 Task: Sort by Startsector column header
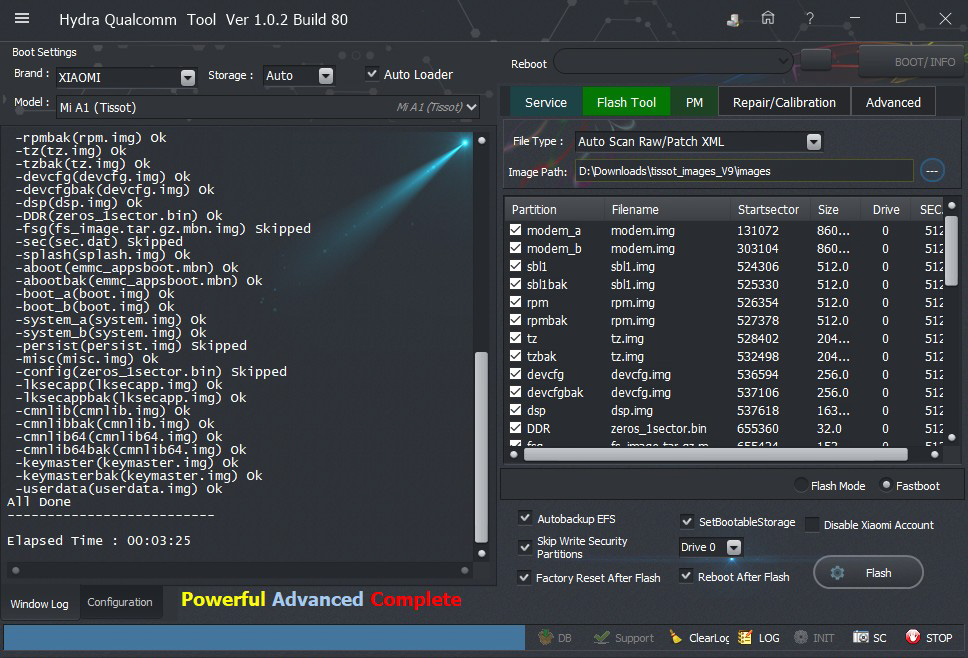(x=768, y=209)
